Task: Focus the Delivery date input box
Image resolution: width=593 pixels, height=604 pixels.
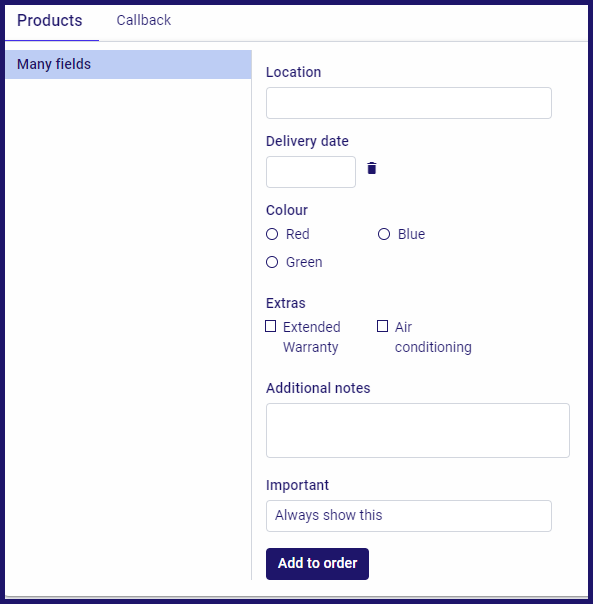Action: coord(311,172)
